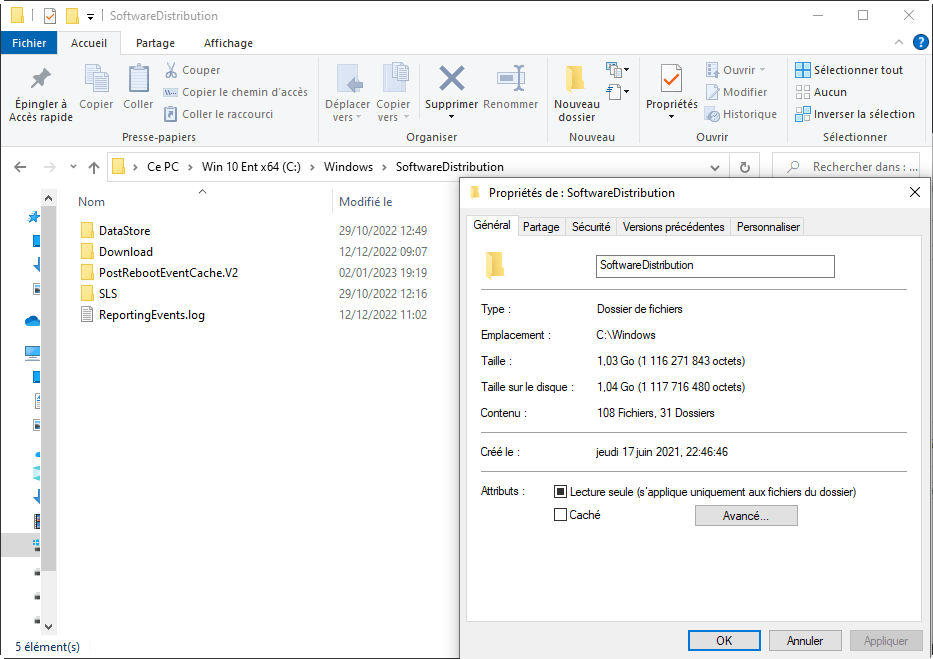
Task: Click the Quick access star icon in sidebar
Action: click(x=33, y=217)
